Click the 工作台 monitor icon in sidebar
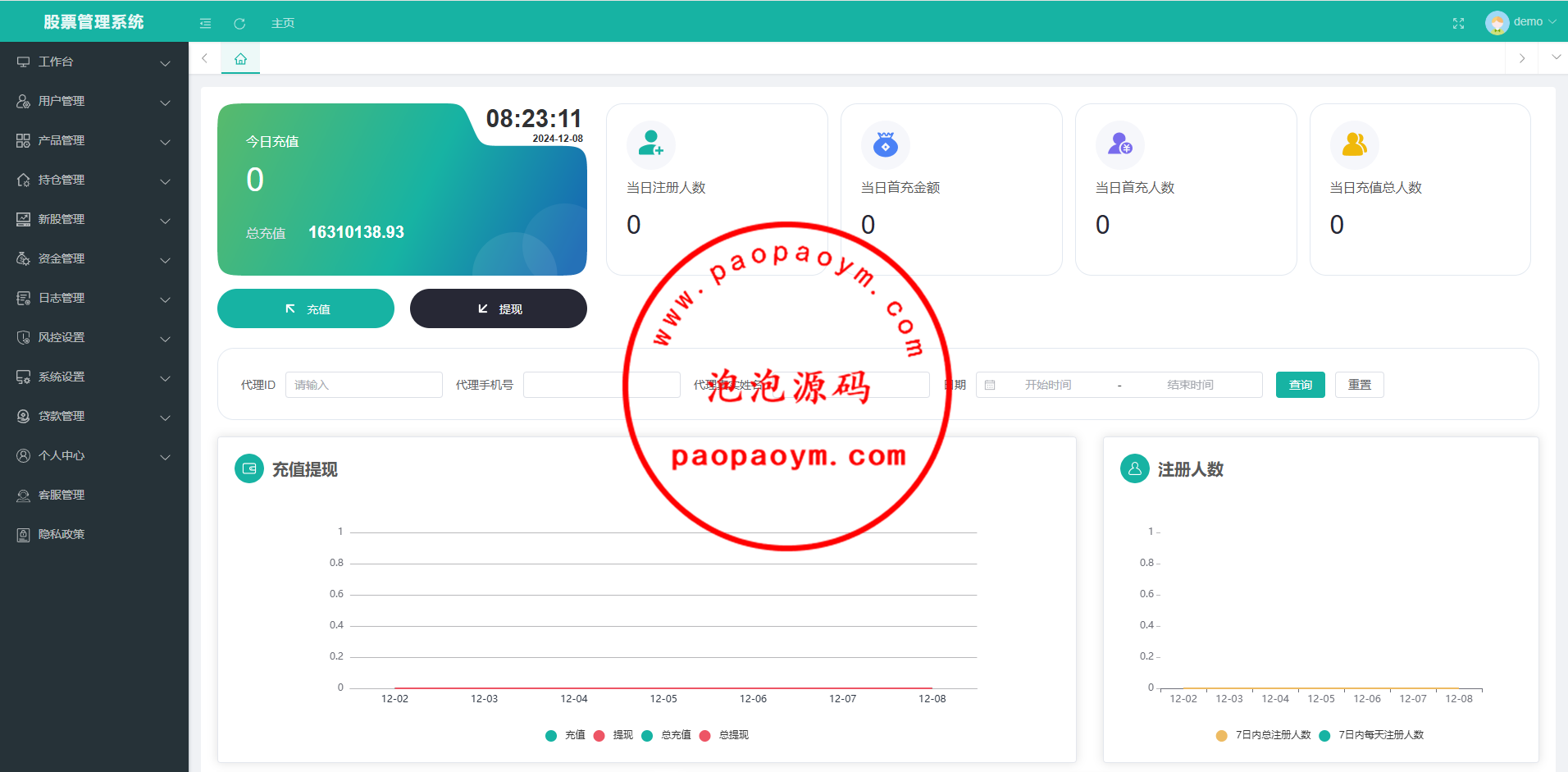The image size is (1568, 772). (23, 62)
